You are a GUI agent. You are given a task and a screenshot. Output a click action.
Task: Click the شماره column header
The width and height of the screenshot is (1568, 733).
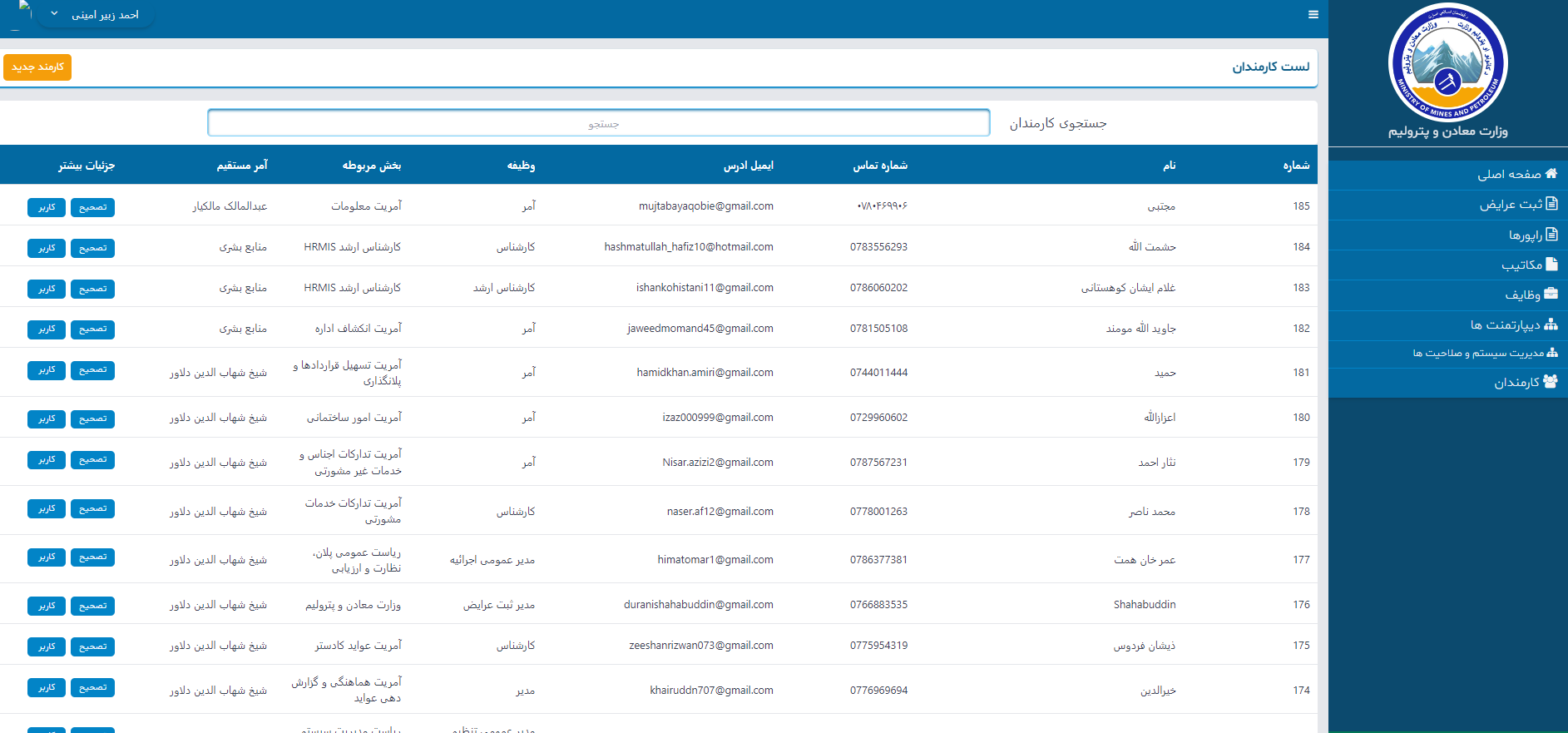click(x=1295, y=166)
